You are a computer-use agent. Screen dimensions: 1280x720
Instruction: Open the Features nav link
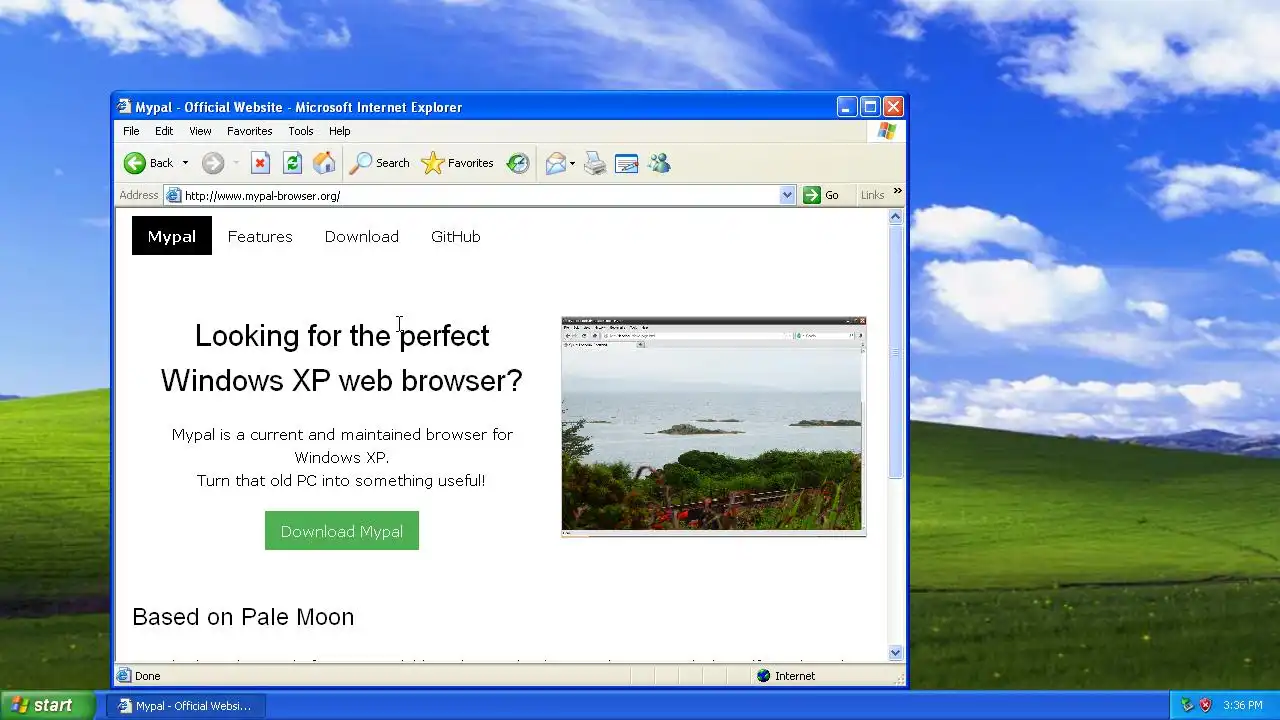(x=260, y=236)
